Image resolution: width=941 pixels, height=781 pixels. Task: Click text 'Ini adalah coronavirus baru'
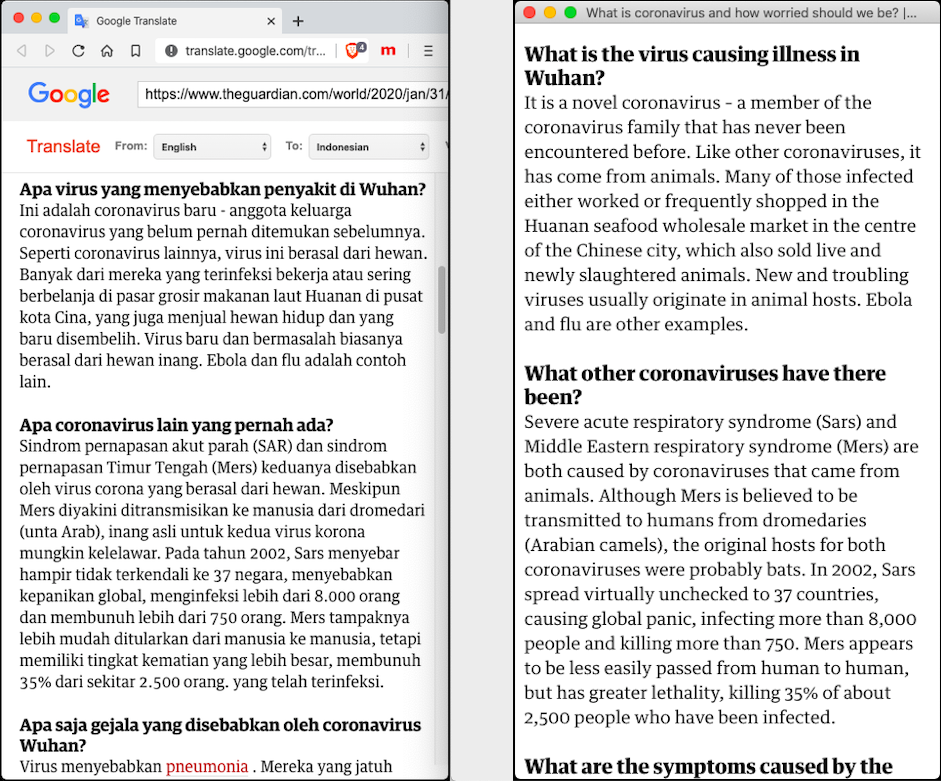[118, 211]
